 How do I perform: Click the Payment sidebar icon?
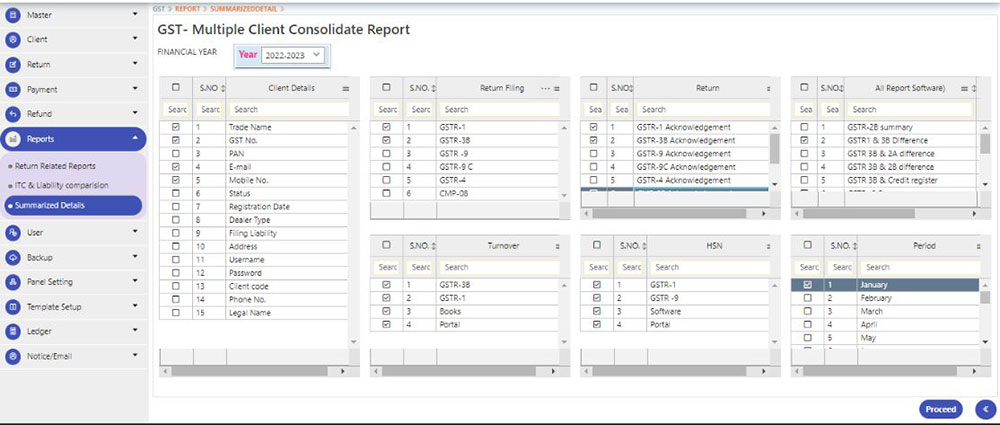(x=13, y=90)
